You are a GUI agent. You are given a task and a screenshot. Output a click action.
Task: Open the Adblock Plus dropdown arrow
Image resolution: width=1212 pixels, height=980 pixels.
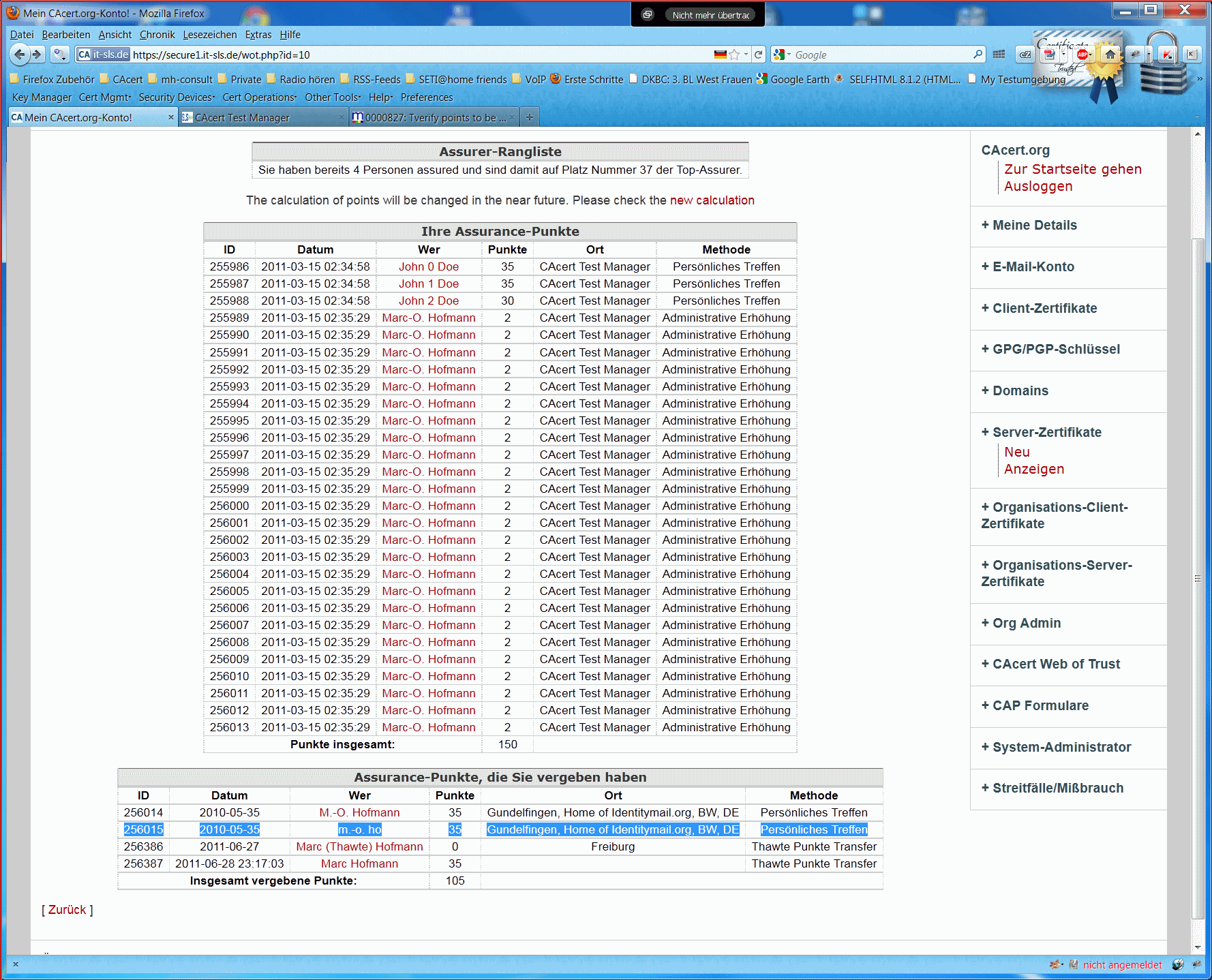[x=1091, y=55]
